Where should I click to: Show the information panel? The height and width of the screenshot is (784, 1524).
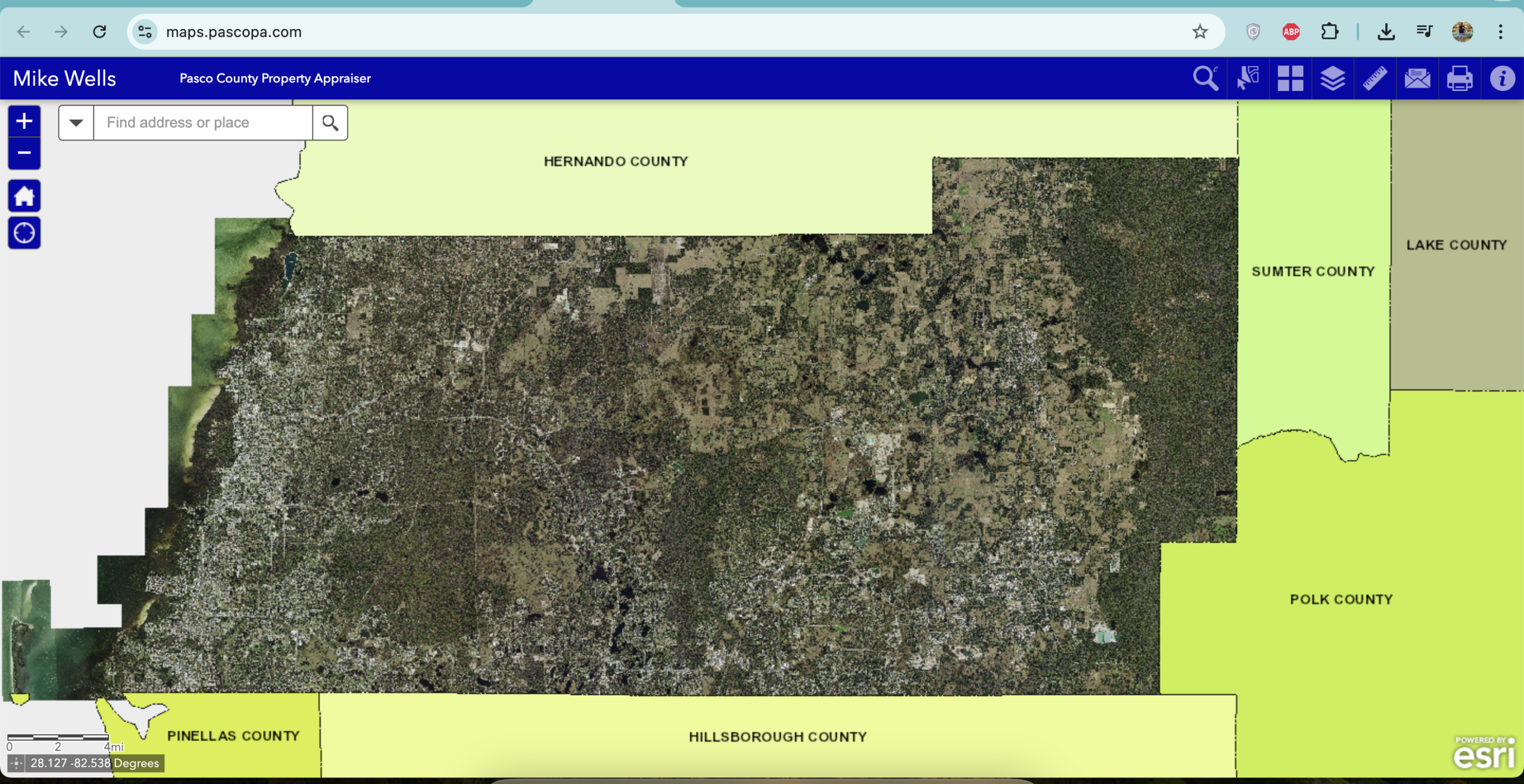click(x=1503, y=78)
